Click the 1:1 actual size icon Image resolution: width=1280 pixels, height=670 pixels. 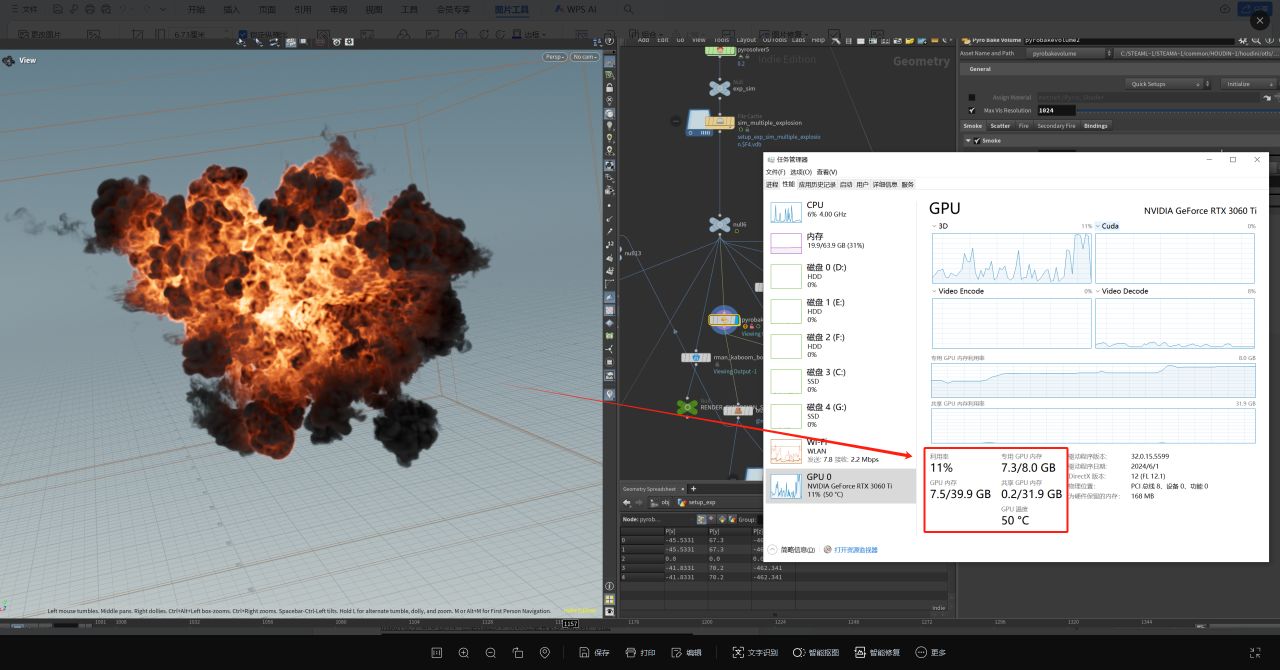436,652
